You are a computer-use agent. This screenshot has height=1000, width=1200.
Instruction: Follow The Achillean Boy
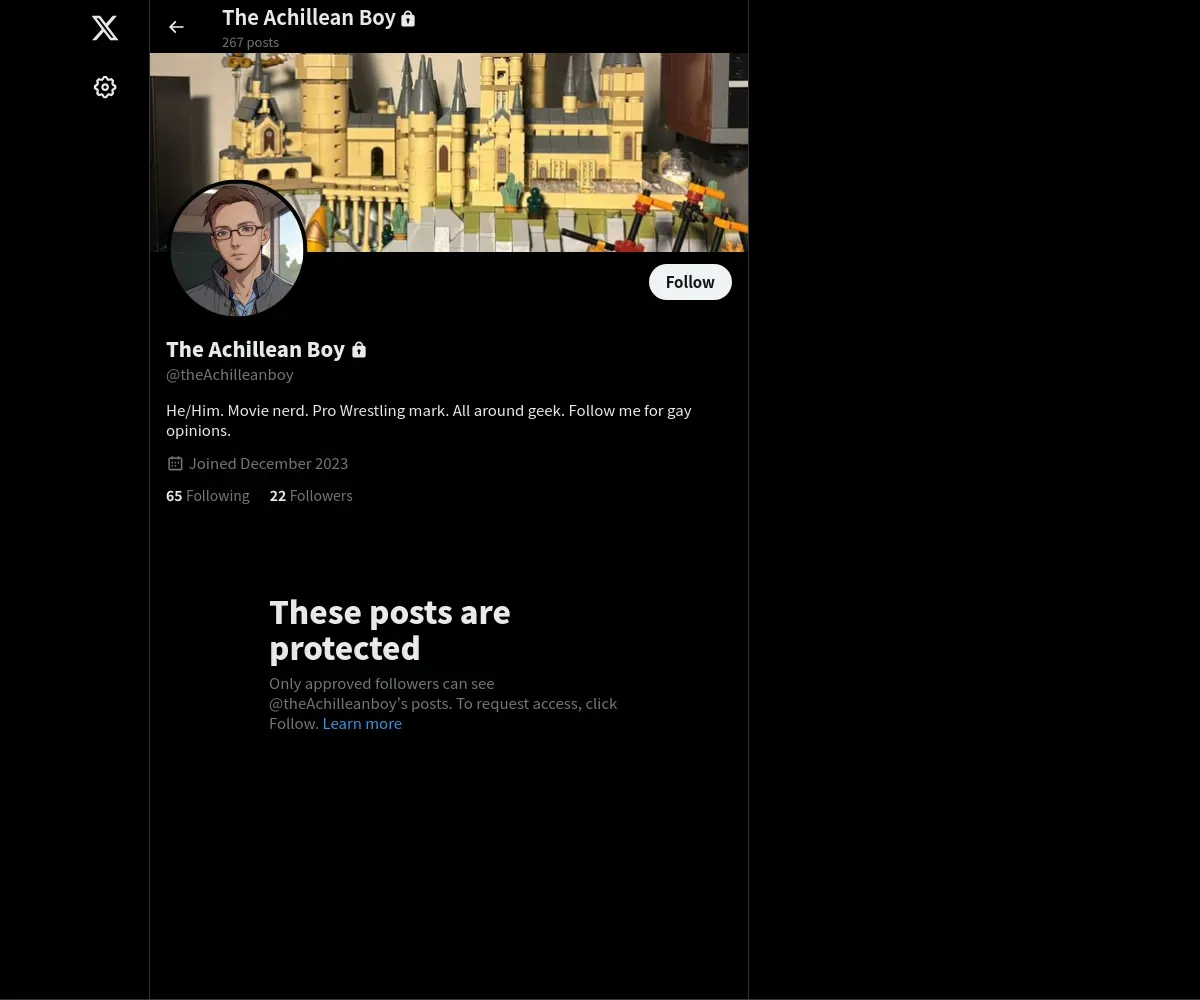[690, 282]
